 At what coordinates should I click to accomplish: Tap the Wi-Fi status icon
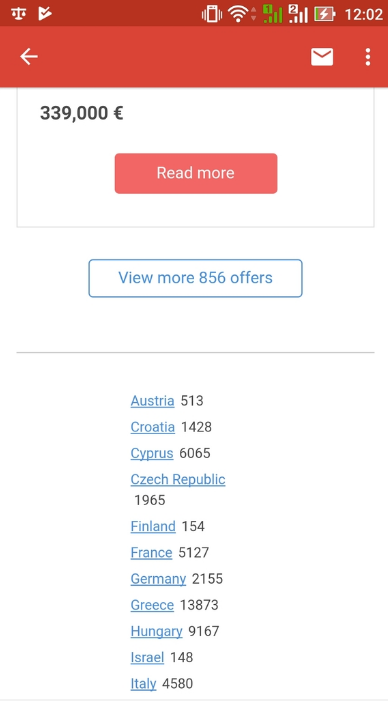click(x=238, y=14)
